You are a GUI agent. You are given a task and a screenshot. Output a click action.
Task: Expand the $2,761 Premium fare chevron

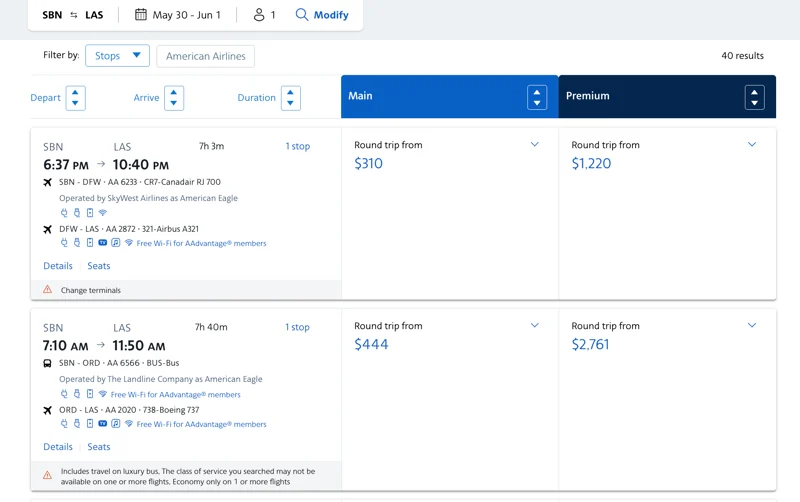pos(752,325)
